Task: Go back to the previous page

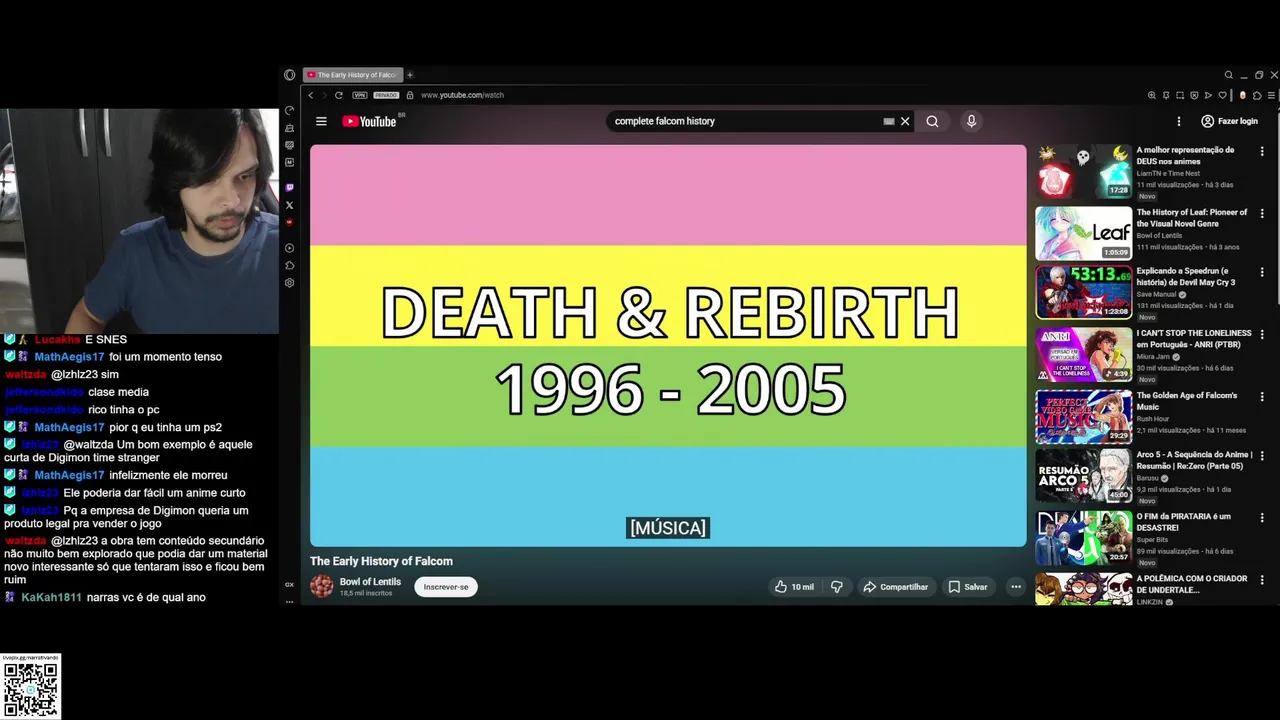Action: click(311, 95)
